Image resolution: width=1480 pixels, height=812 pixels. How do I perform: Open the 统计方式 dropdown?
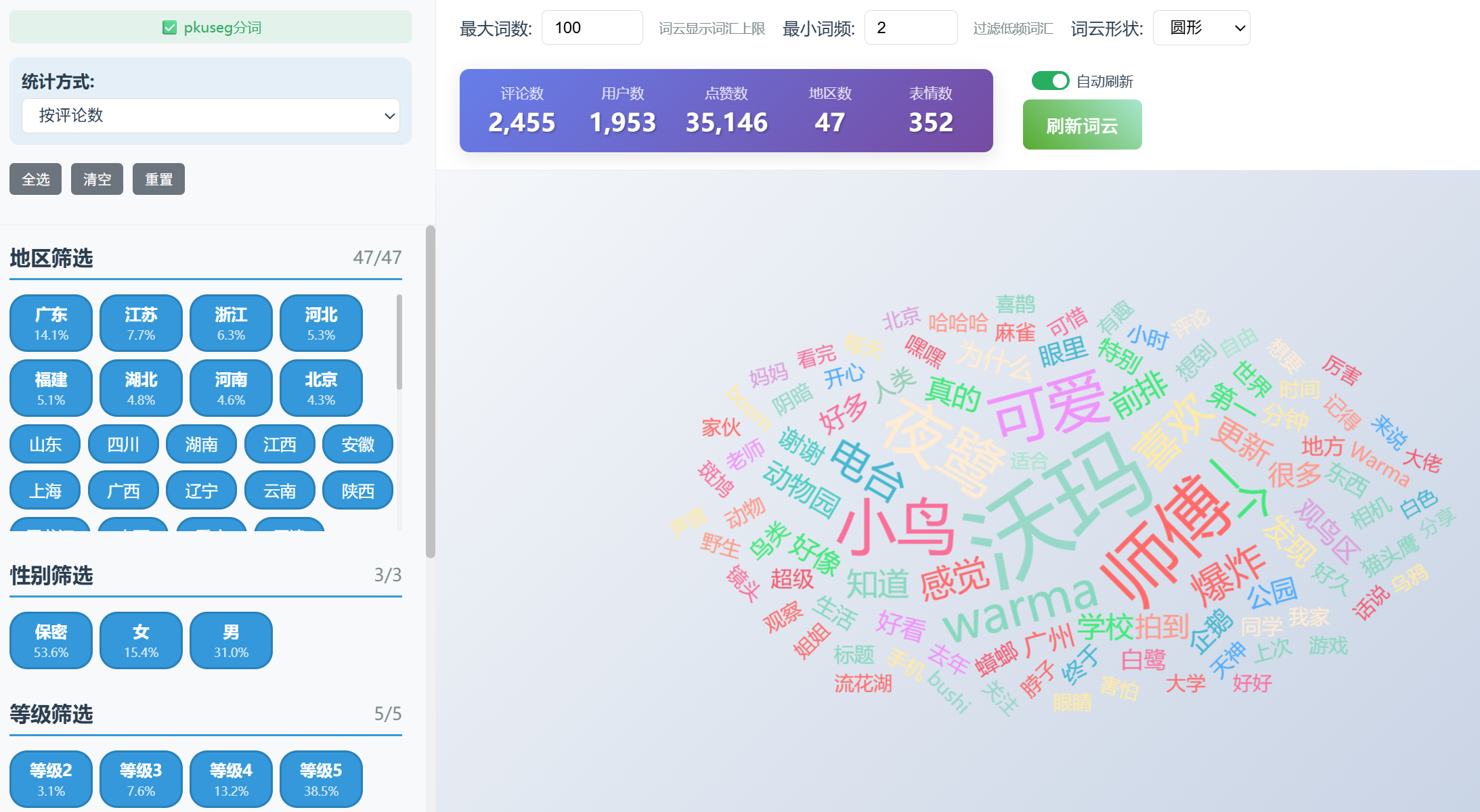211,116
